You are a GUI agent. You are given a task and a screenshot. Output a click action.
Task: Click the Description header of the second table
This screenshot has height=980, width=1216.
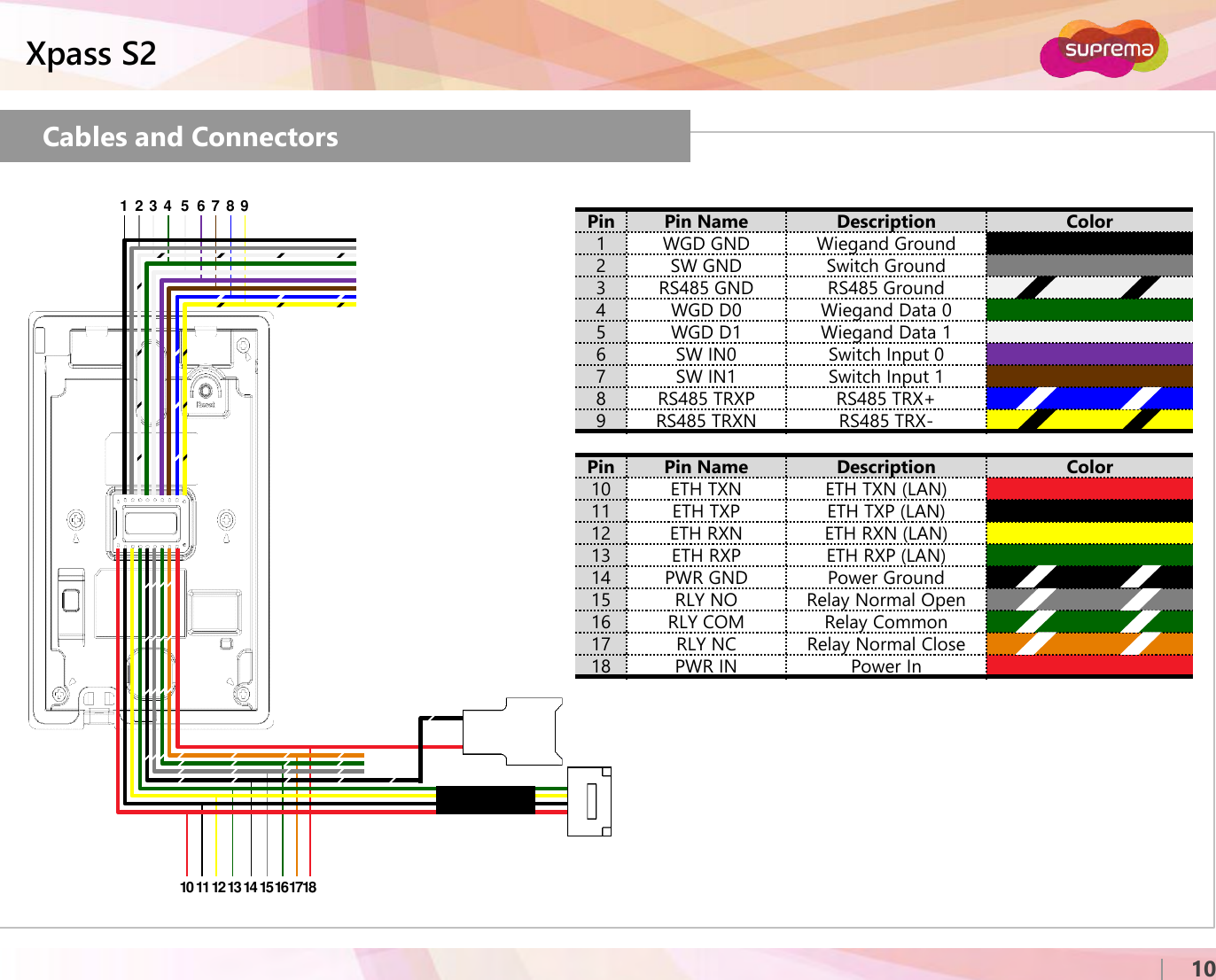pos(886,467)
